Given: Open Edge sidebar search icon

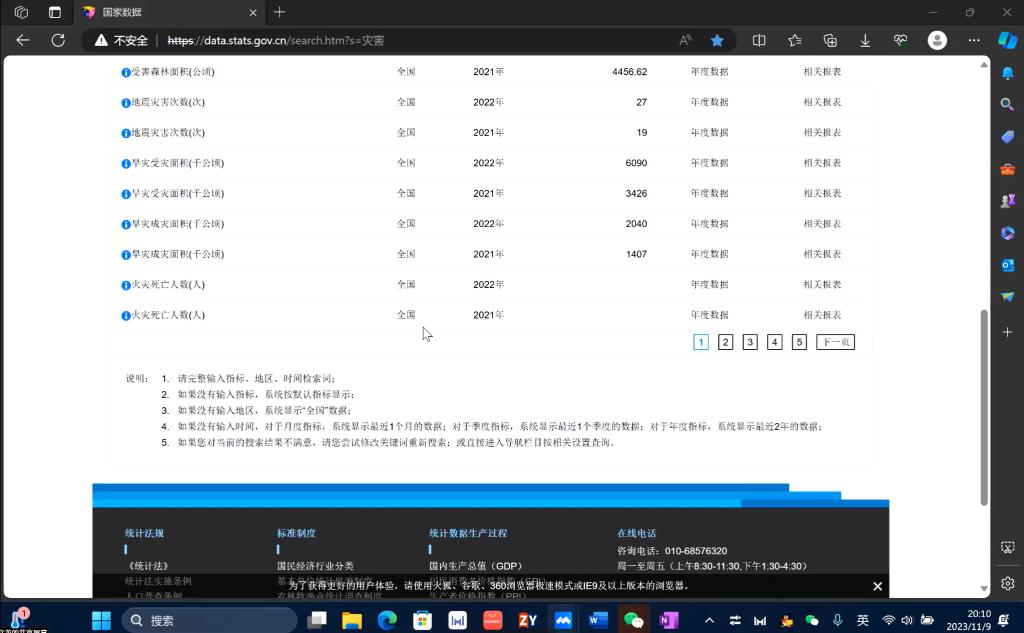Looking at the screenshot, I should coord(1008,104).
